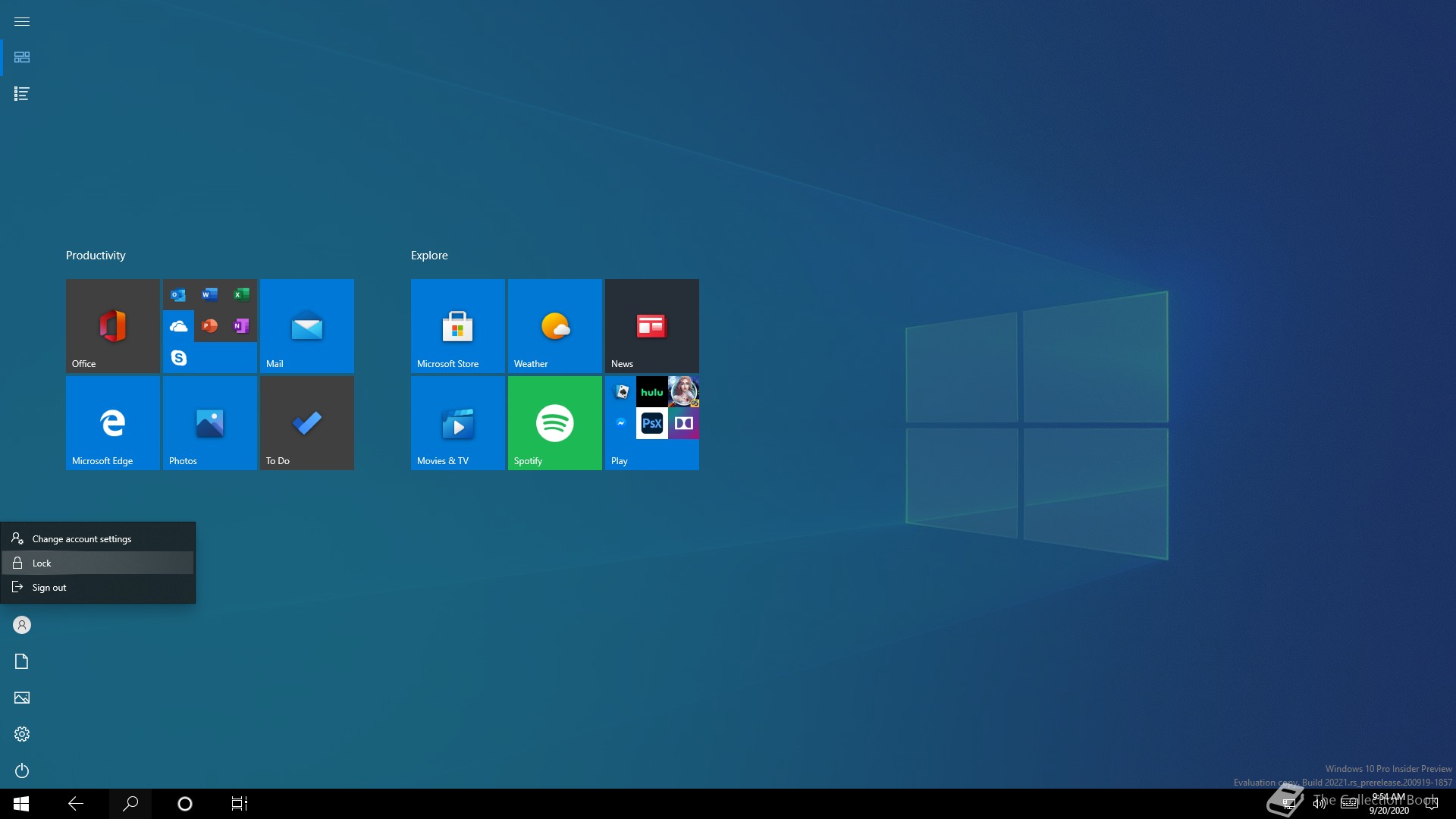Viewport: 1456px width, 819px height.
Task: Open the network icon in system tray
Action: (1288, 804)
